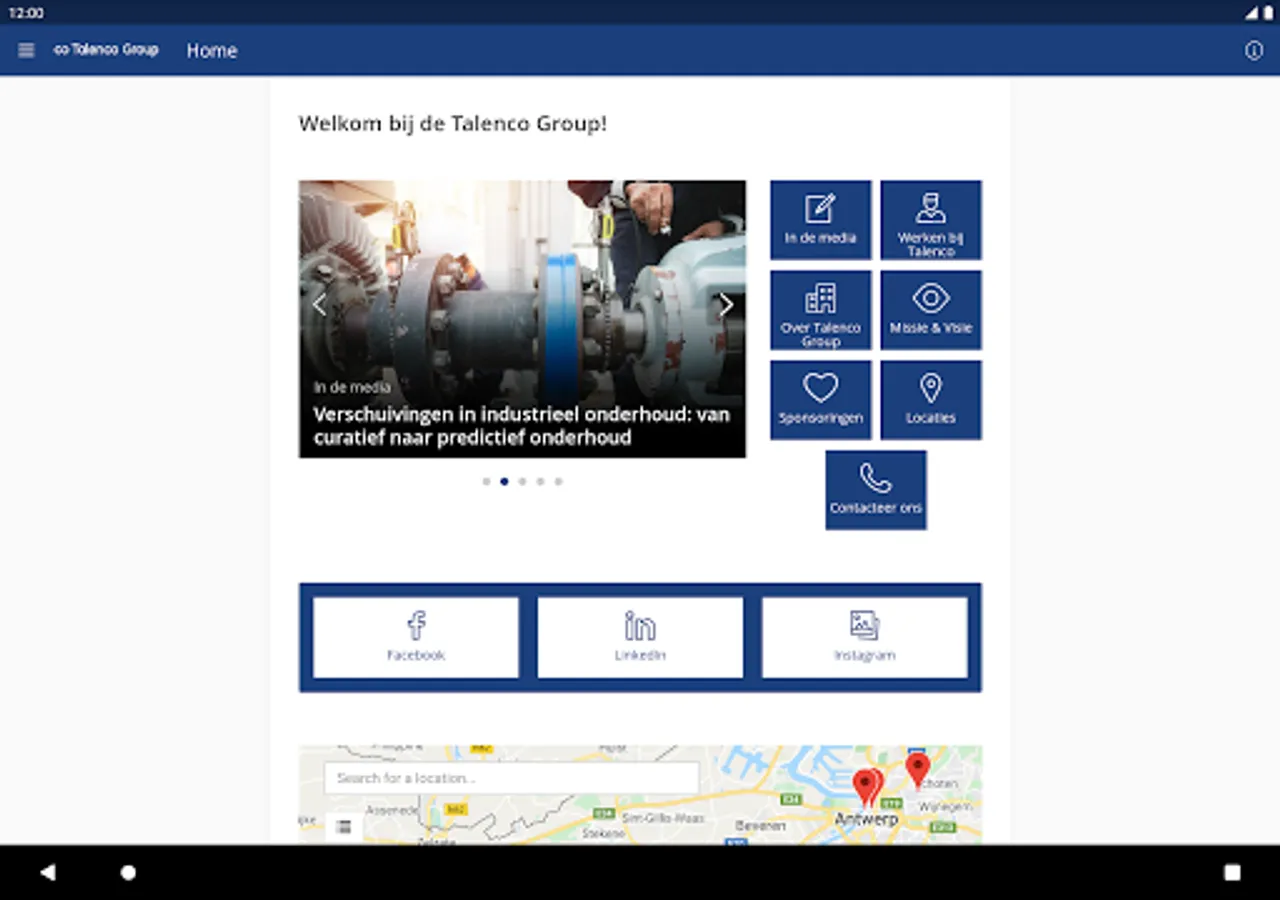Jump to the first carousel slide dot
The width and height of the screenshot is (1280, 900).
click(x=486, y=481)
